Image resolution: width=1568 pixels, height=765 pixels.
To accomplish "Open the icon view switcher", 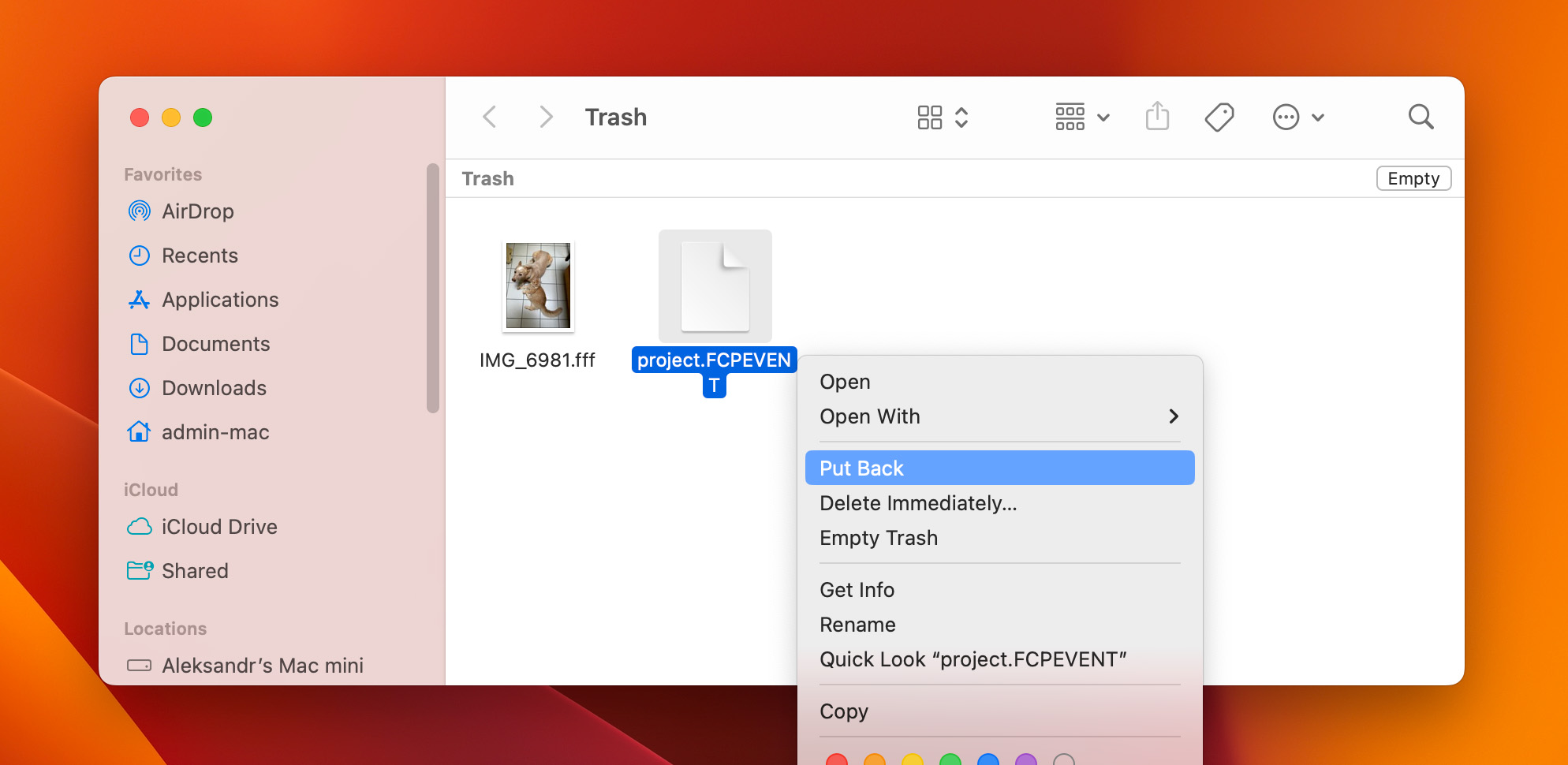I will click(x=943, y=118).
